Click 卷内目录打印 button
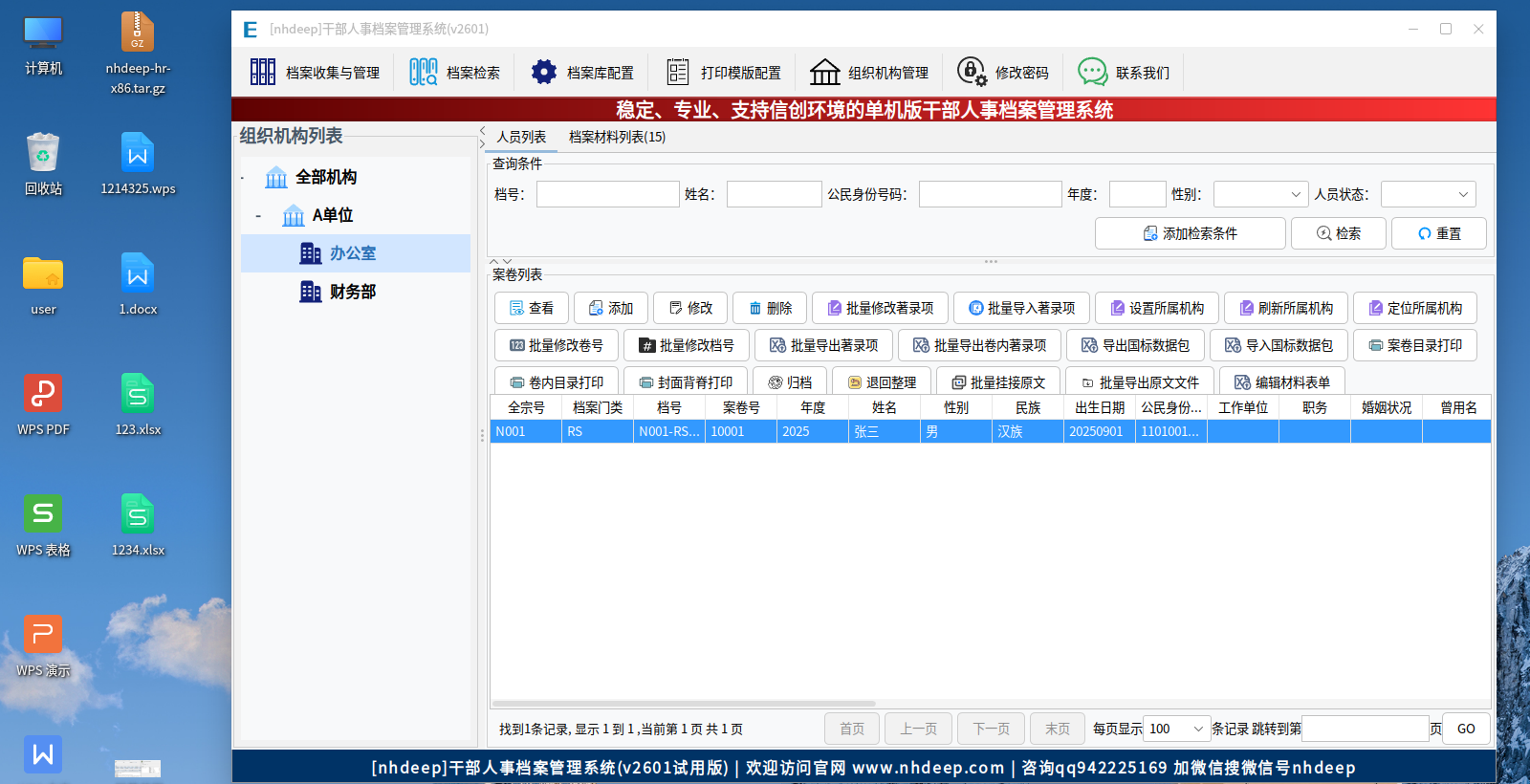This screenshot has width=1530, height=784. (557, 381)
